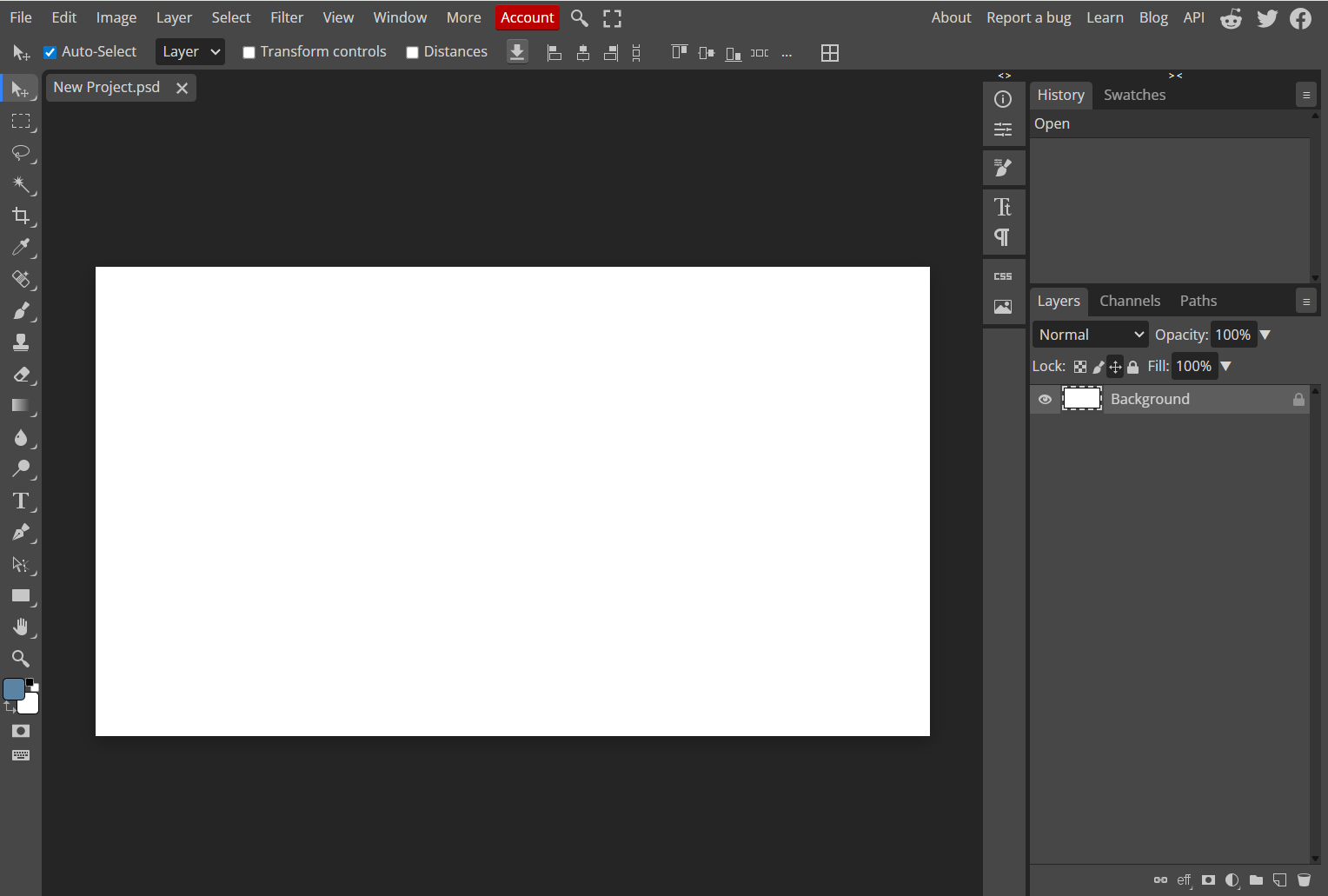Screen dimensions: 1328x896
Task: Pick the Magic Wand tool
Action: (x=21, y=185)
